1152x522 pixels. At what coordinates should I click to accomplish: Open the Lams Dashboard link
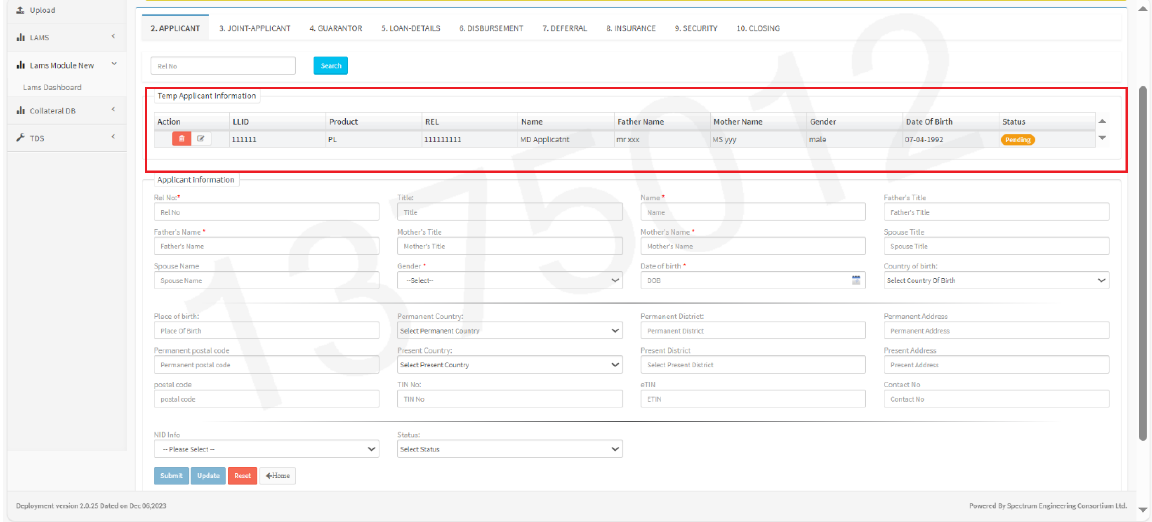(52, 87)
